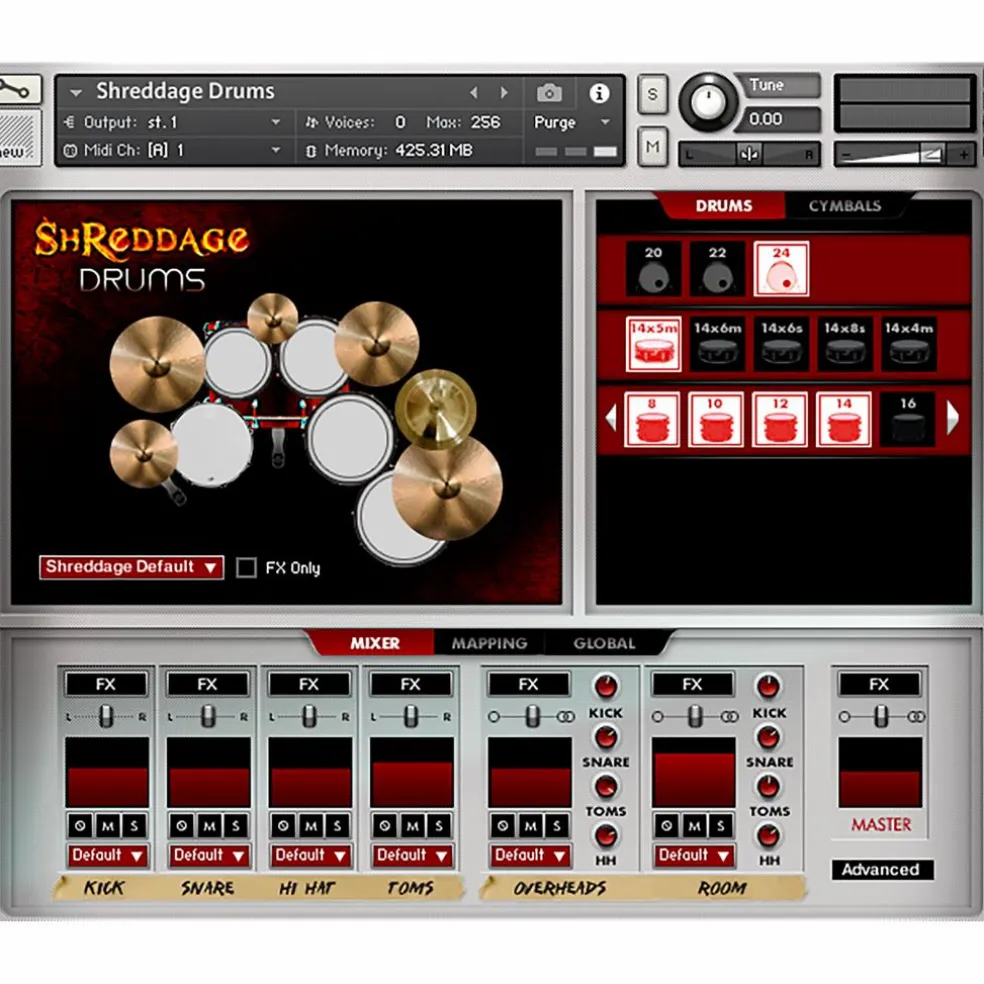Viewport: 984px width, 984px height.
Task: Adjust the KICK channel pan slider
Action: (107, 717)
